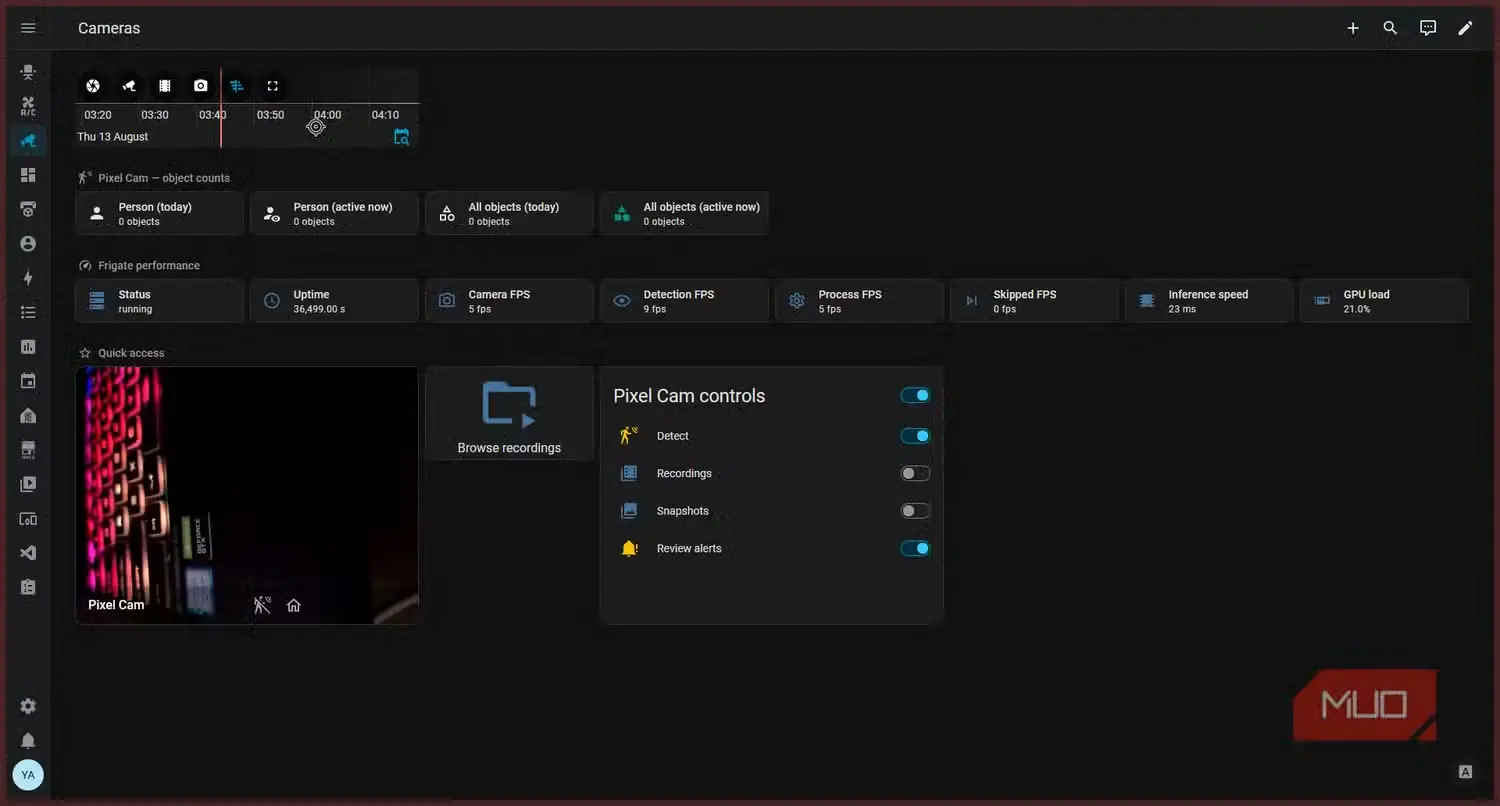
Task: Open the Camera FPS card
Action: pos(509,301)
